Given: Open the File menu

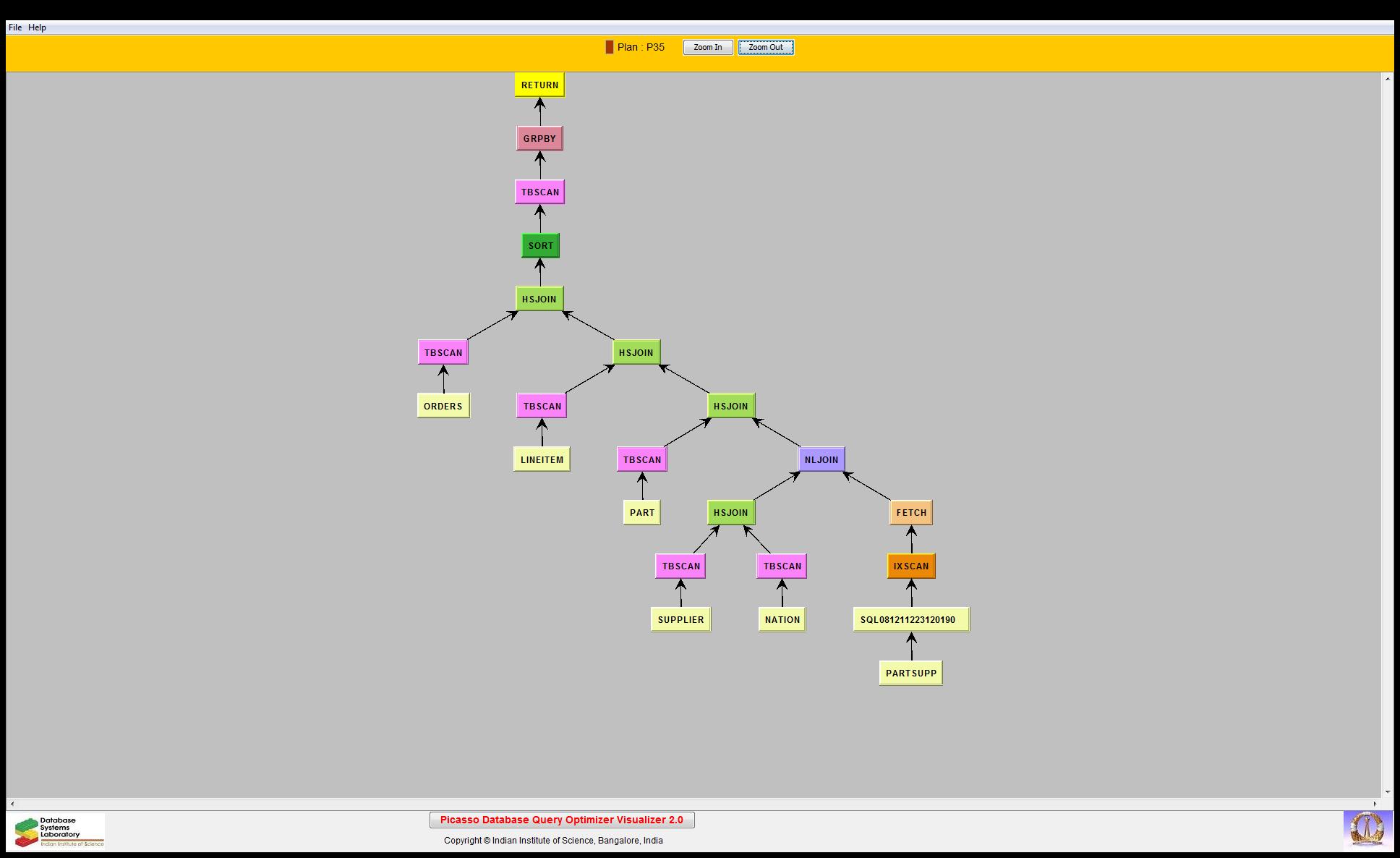Looking at the screenshot, I should point(15,27).
